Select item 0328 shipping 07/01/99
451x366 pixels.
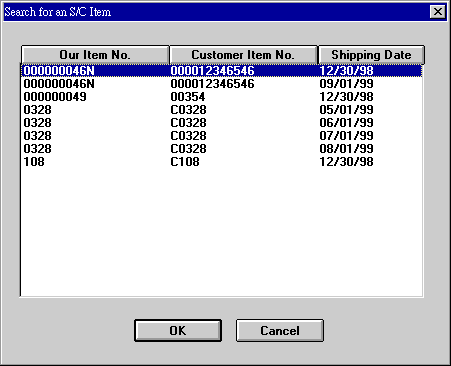point(222,136)
